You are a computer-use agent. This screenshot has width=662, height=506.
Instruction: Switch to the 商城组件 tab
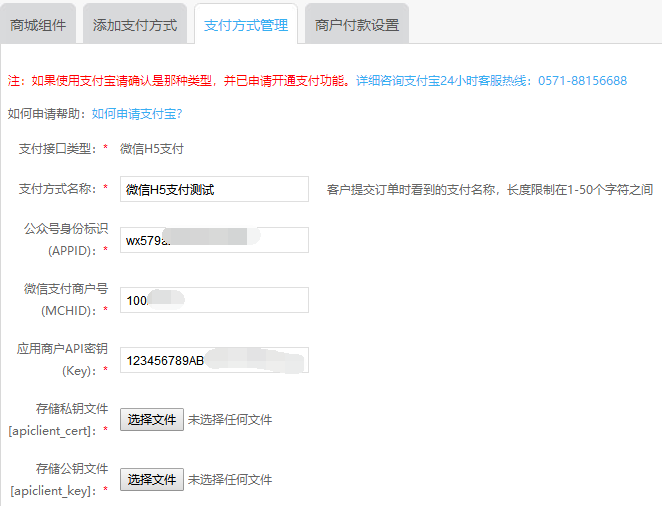pos(38,25)
